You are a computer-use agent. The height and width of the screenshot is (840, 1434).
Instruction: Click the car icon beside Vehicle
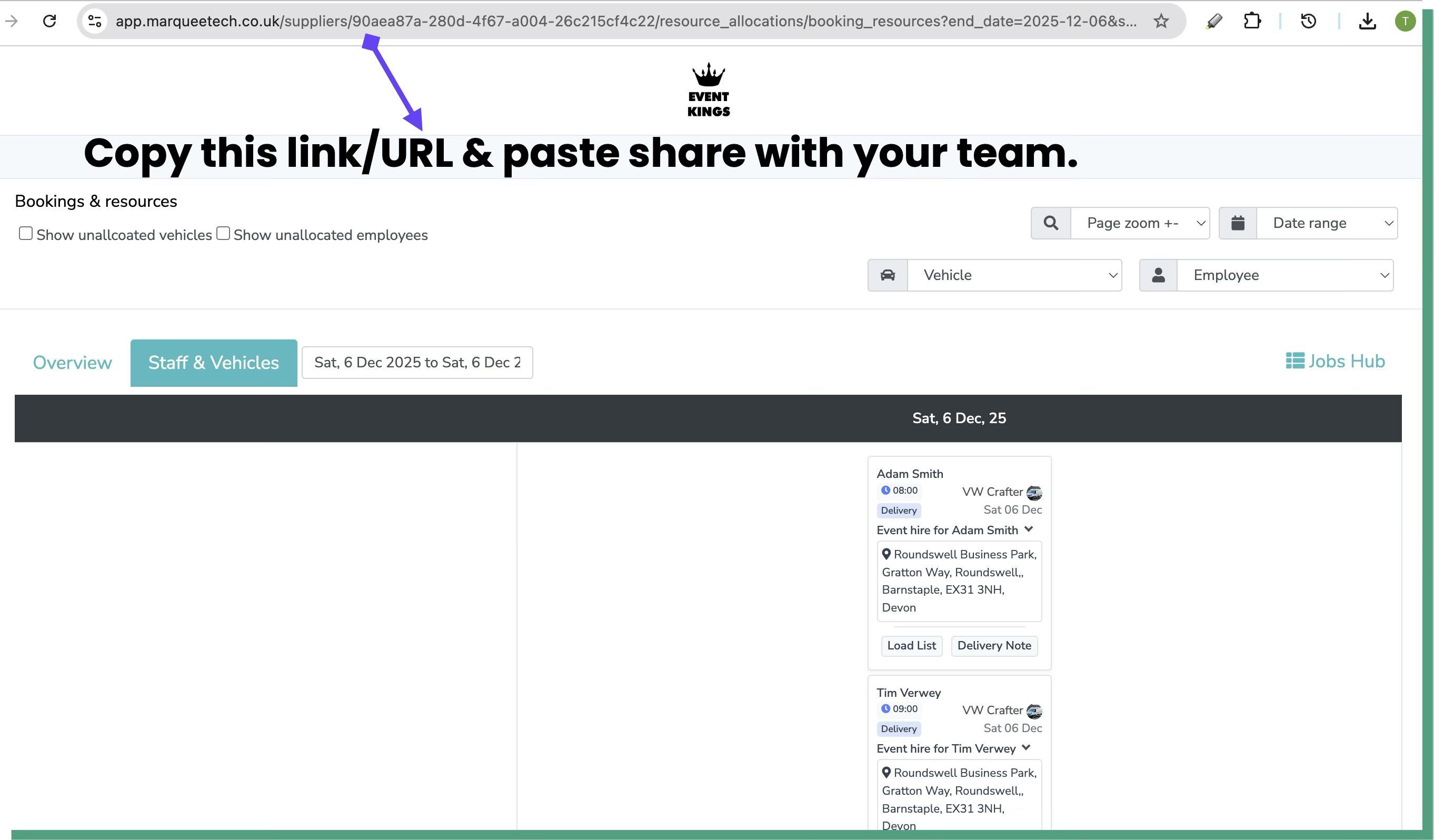point(888,275)
